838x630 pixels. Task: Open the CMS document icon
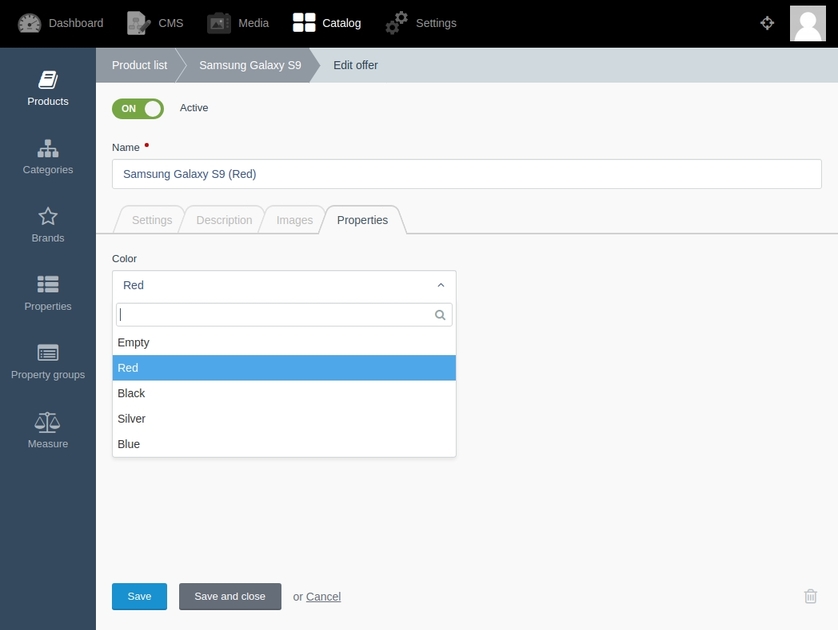(138, 23)
